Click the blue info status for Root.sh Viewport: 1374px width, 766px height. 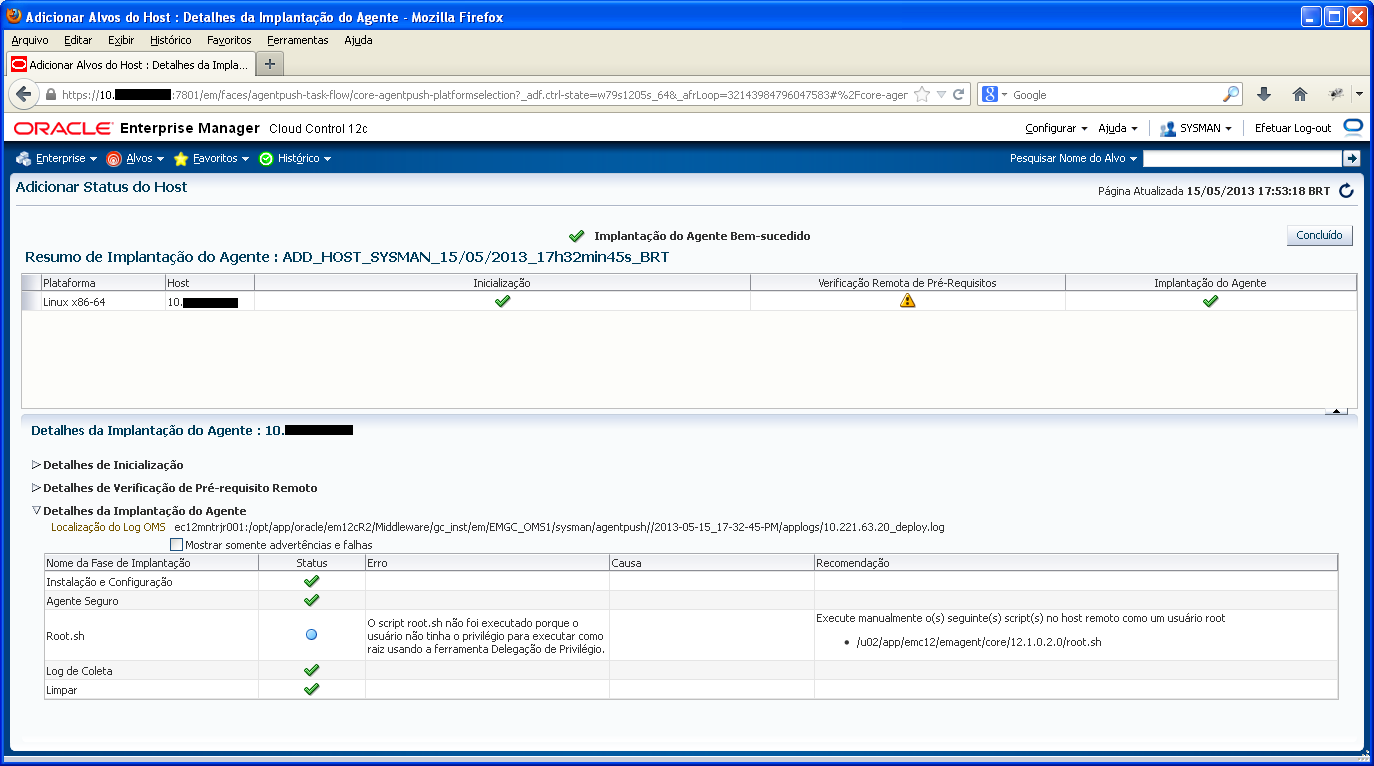click(311, 634)
